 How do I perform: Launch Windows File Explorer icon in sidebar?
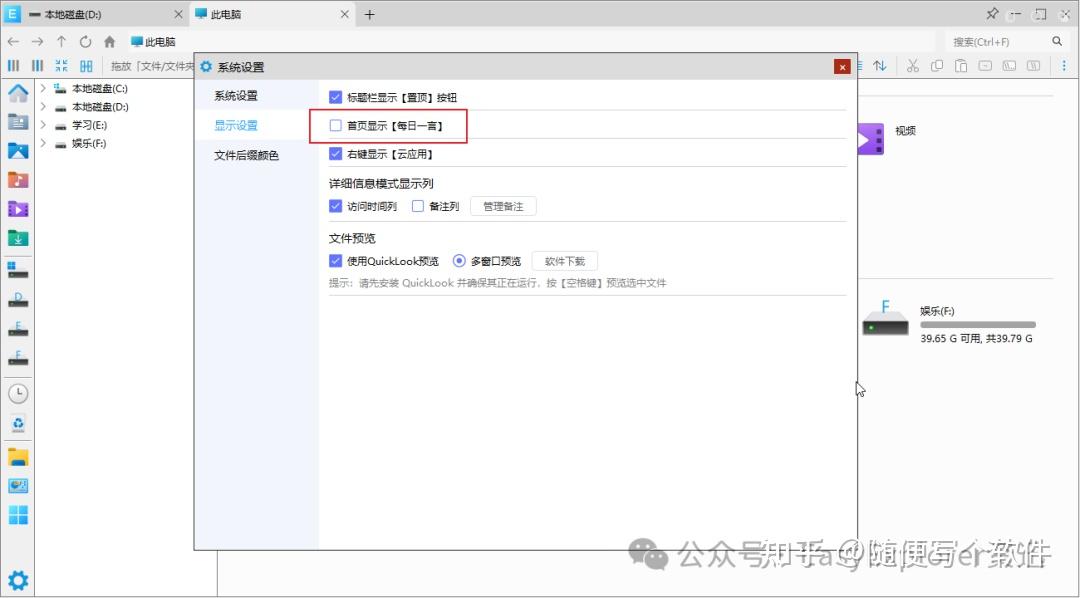(18, 457)
